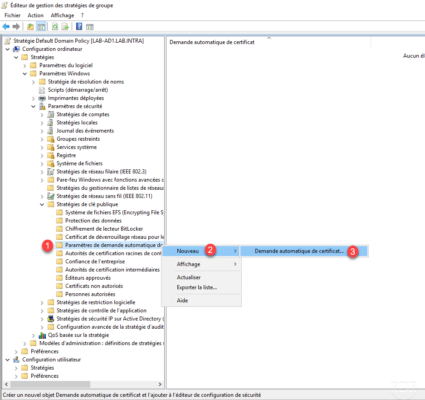Click the Export list toolbar icon
Viewport: 425px width, 400px height.
pos(65,26)
